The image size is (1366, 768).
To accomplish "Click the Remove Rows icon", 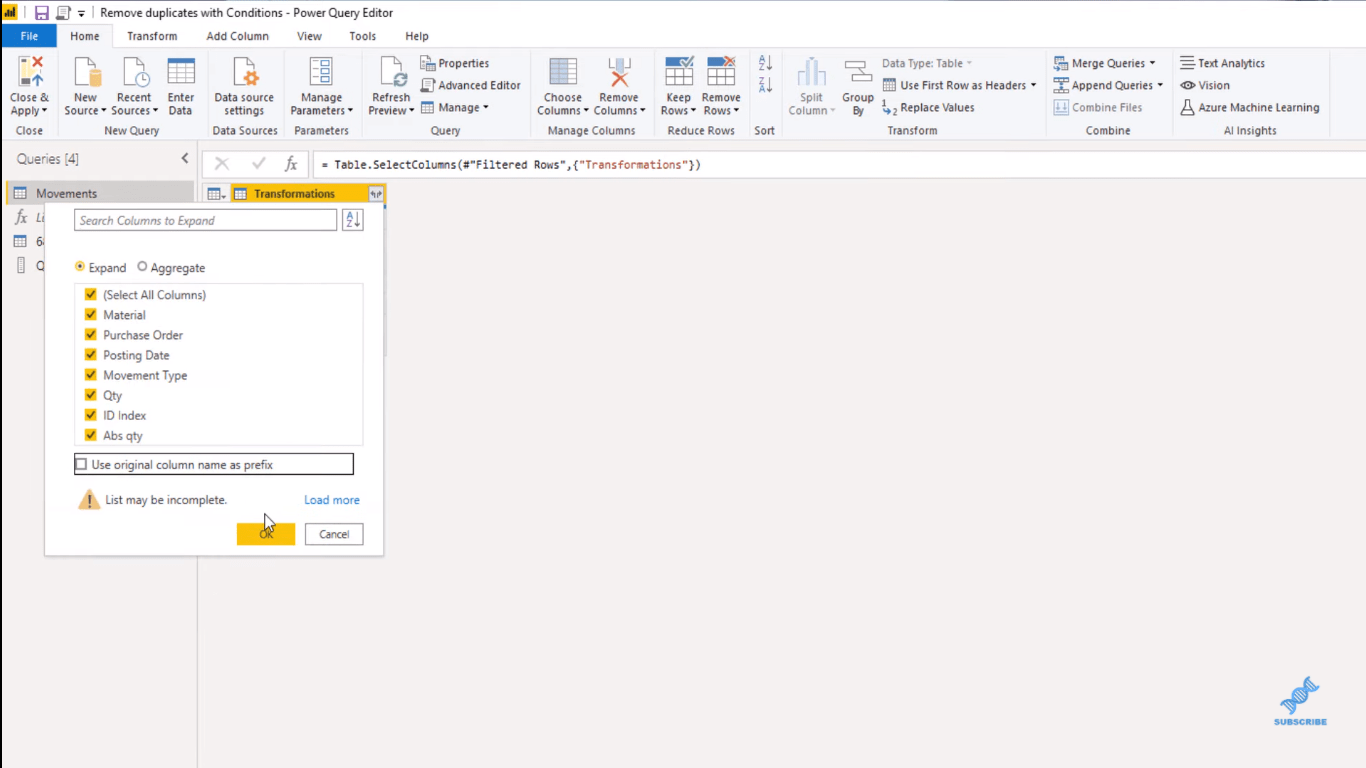I will [721, 72].
